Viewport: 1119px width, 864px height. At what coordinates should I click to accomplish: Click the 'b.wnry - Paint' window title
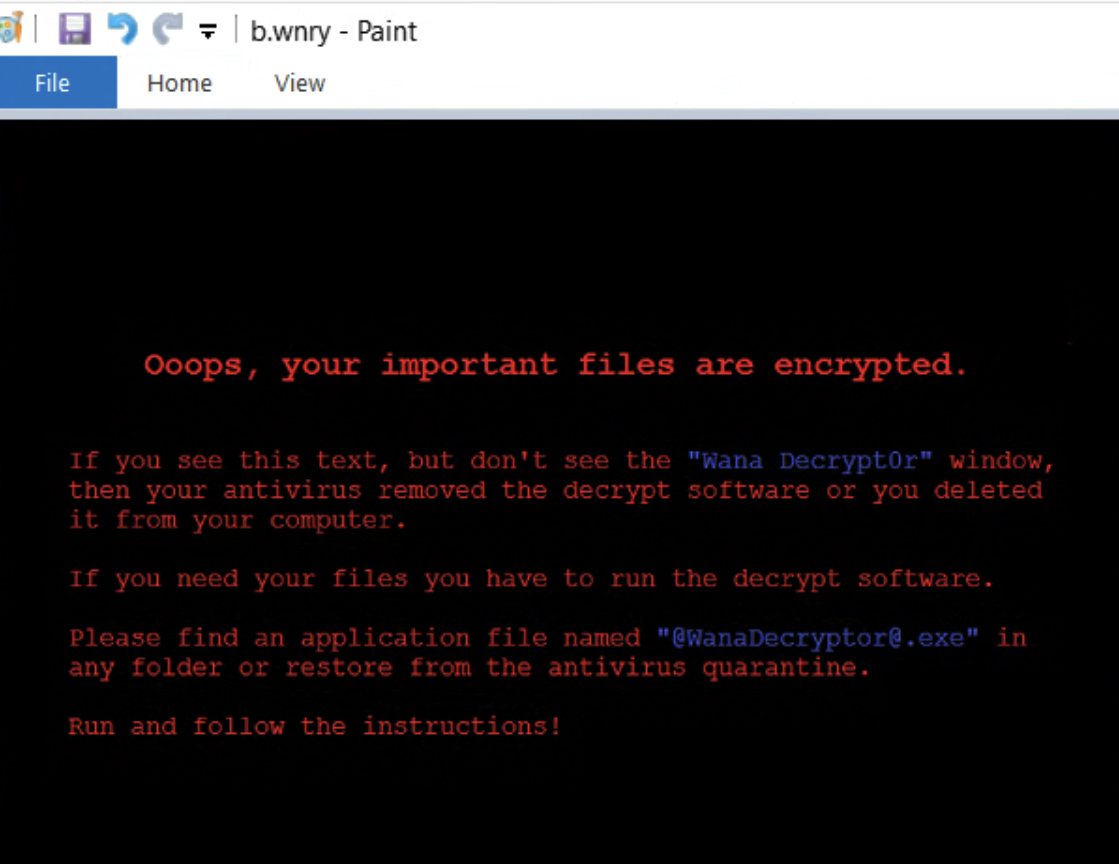pos(333,31)
